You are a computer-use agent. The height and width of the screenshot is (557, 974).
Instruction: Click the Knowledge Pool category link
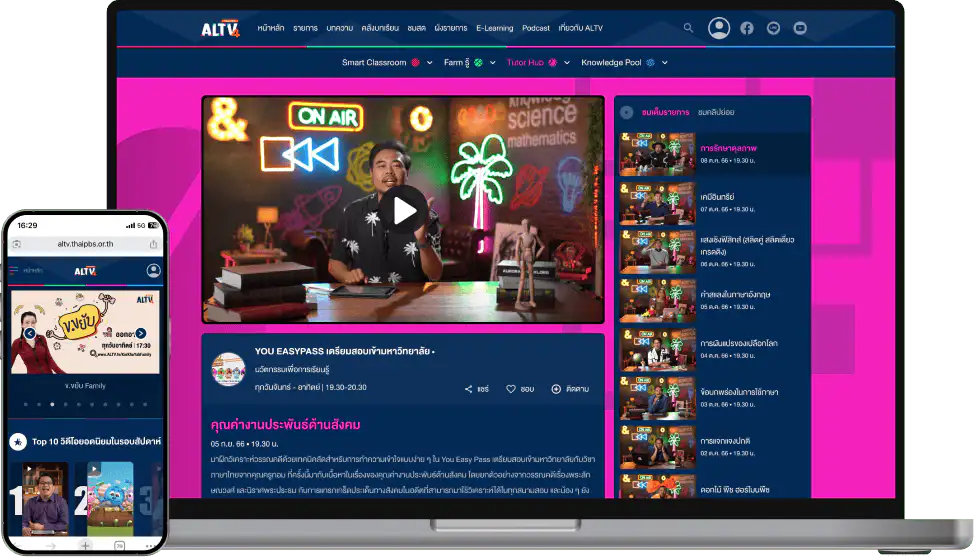pyautogui.click(x=611, y=63)
